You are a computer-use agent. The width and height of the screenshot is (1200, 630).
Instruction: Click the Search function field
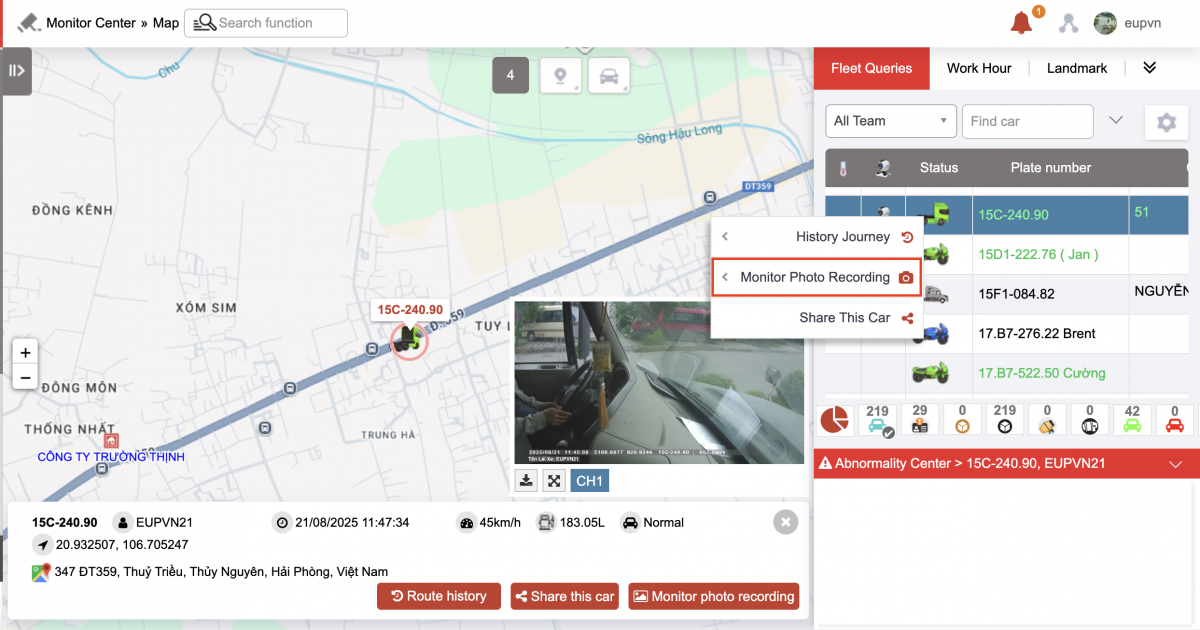coord(266,23)
